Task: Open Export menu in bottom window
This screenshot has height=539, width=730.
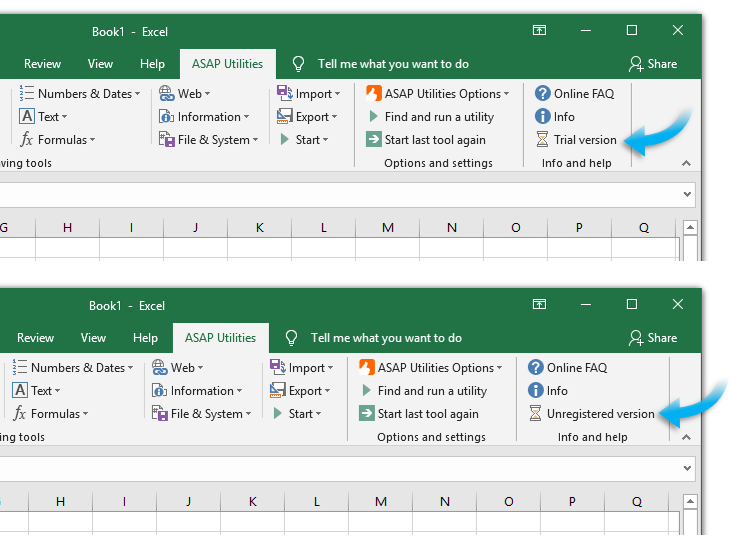Action: click(300, 390)
